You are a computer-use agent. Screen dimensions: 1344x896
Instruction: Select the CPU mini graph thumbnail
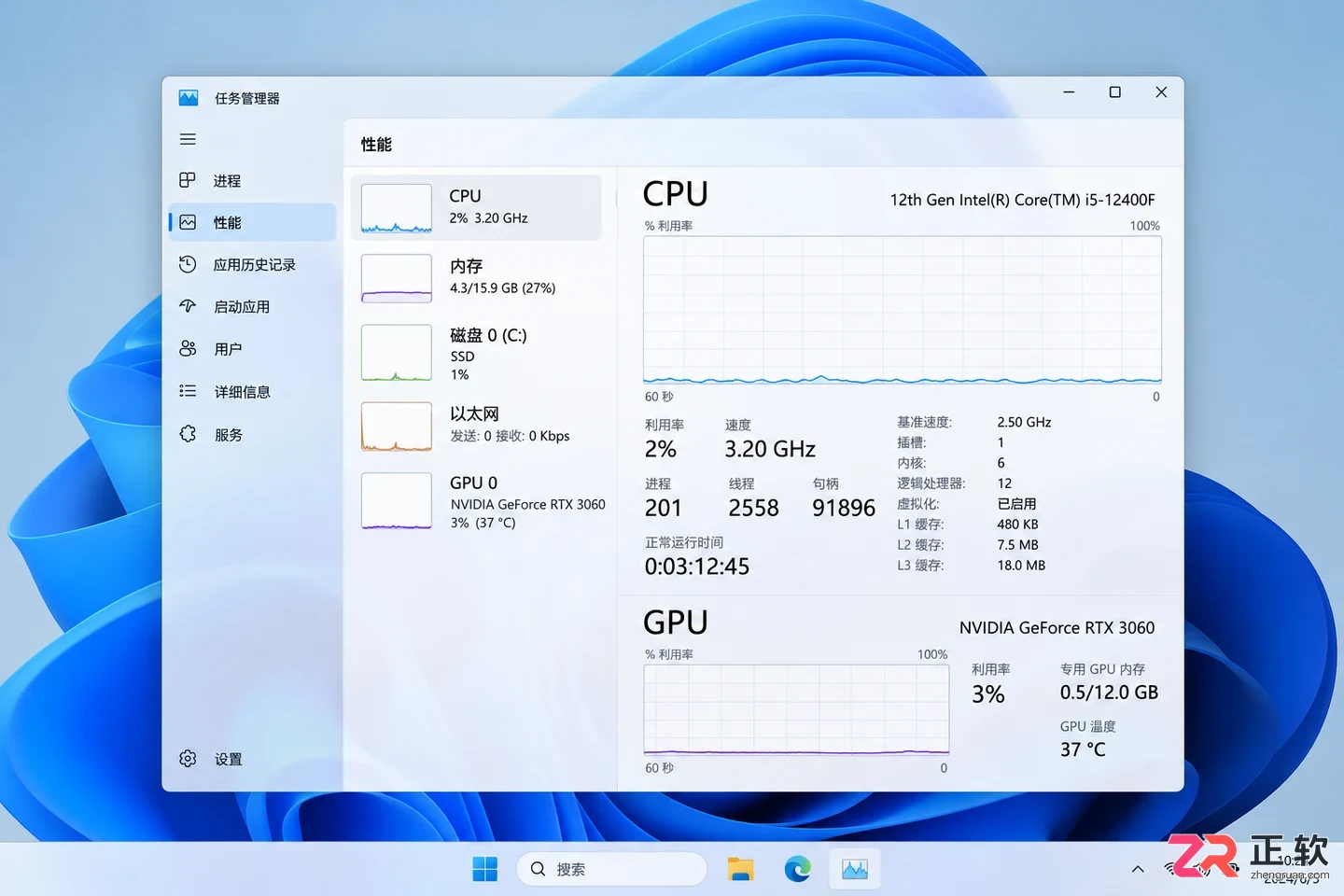pos(397,208)
